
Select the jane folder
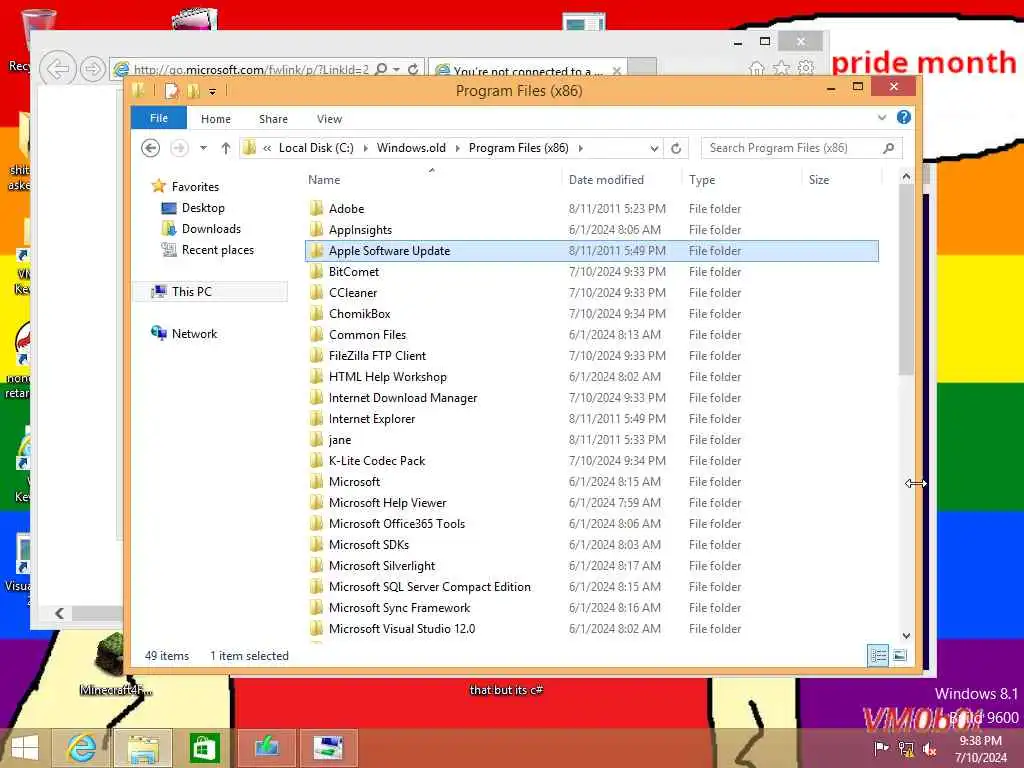pos(340,440)
